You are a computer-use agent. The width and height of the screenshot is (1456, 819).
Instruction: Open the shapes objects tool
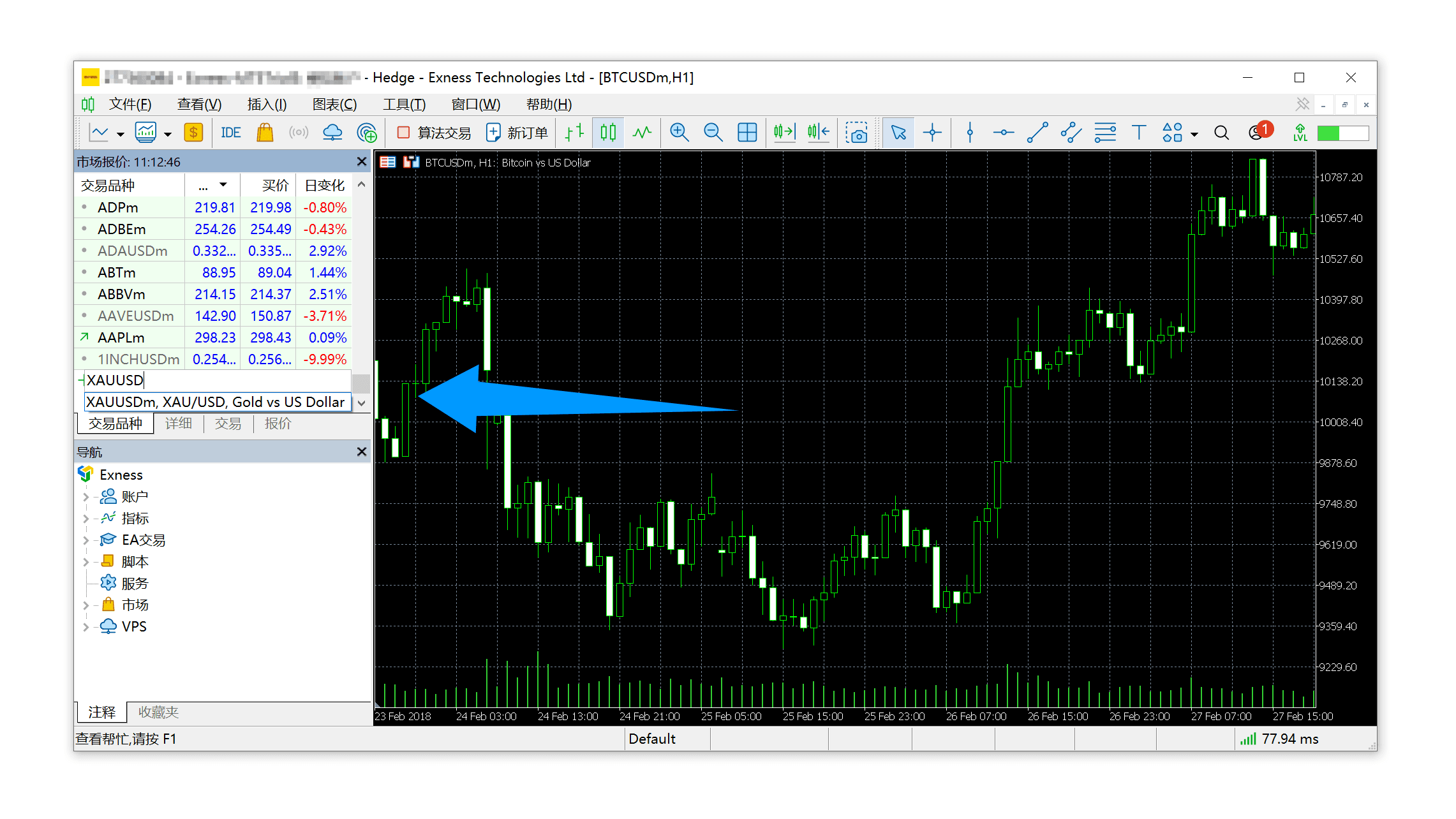click(x=1173, y=133)
